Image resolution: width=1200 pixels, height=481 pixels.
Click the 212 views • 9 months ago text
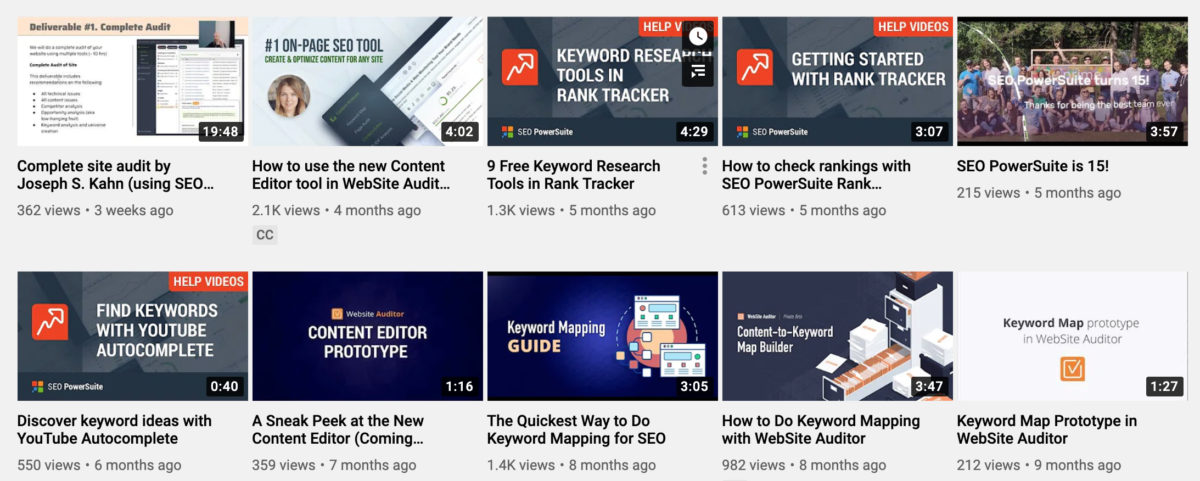[1039, 465]
